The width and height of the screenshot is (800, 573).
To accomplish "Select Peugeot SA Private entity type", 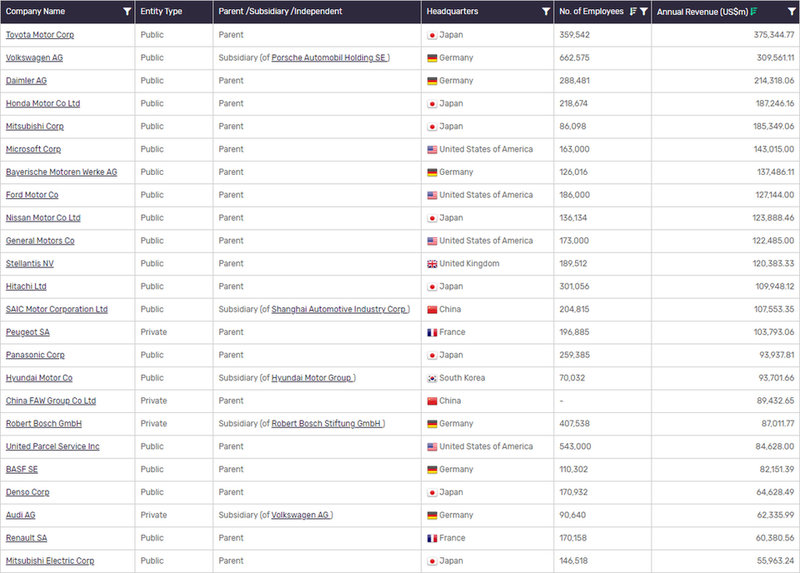I will coord(154,332).
